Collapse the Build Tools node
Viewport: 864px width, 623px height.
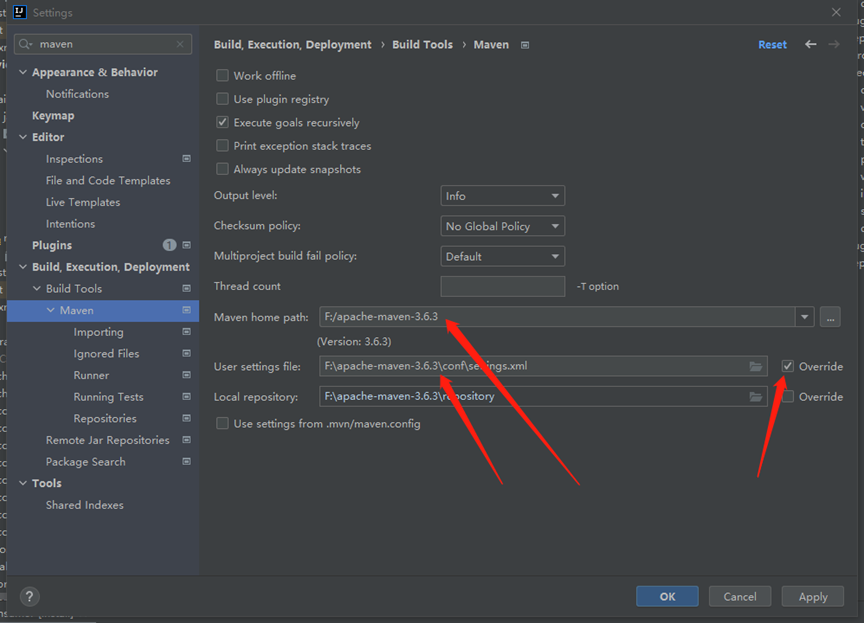[x=37, y=289]
